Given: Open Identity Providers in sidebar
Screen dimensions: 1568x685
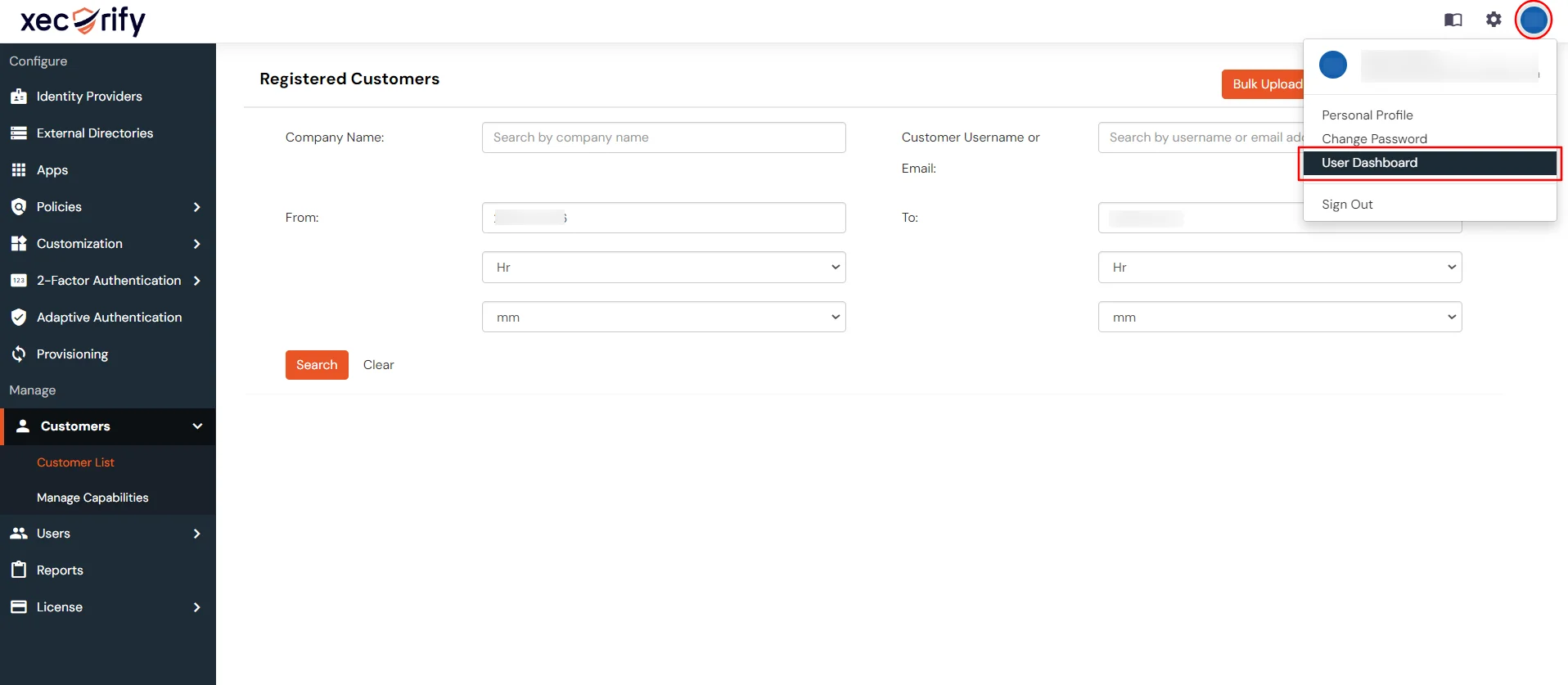Looking at the screenshot, I should 89,97.
